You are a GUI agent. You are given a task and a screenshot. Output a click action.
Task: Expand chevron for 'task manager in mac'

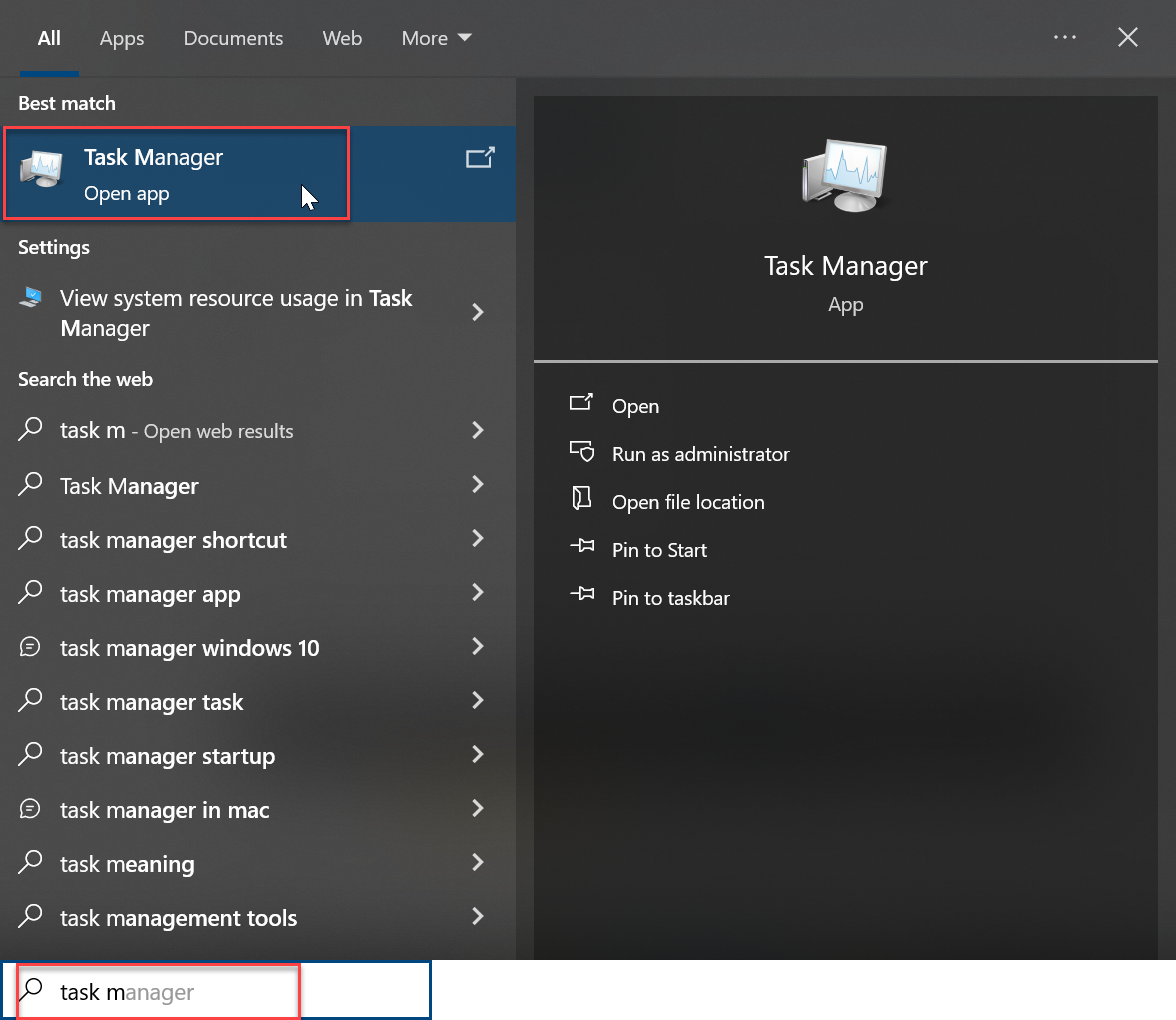pos(478,808)
